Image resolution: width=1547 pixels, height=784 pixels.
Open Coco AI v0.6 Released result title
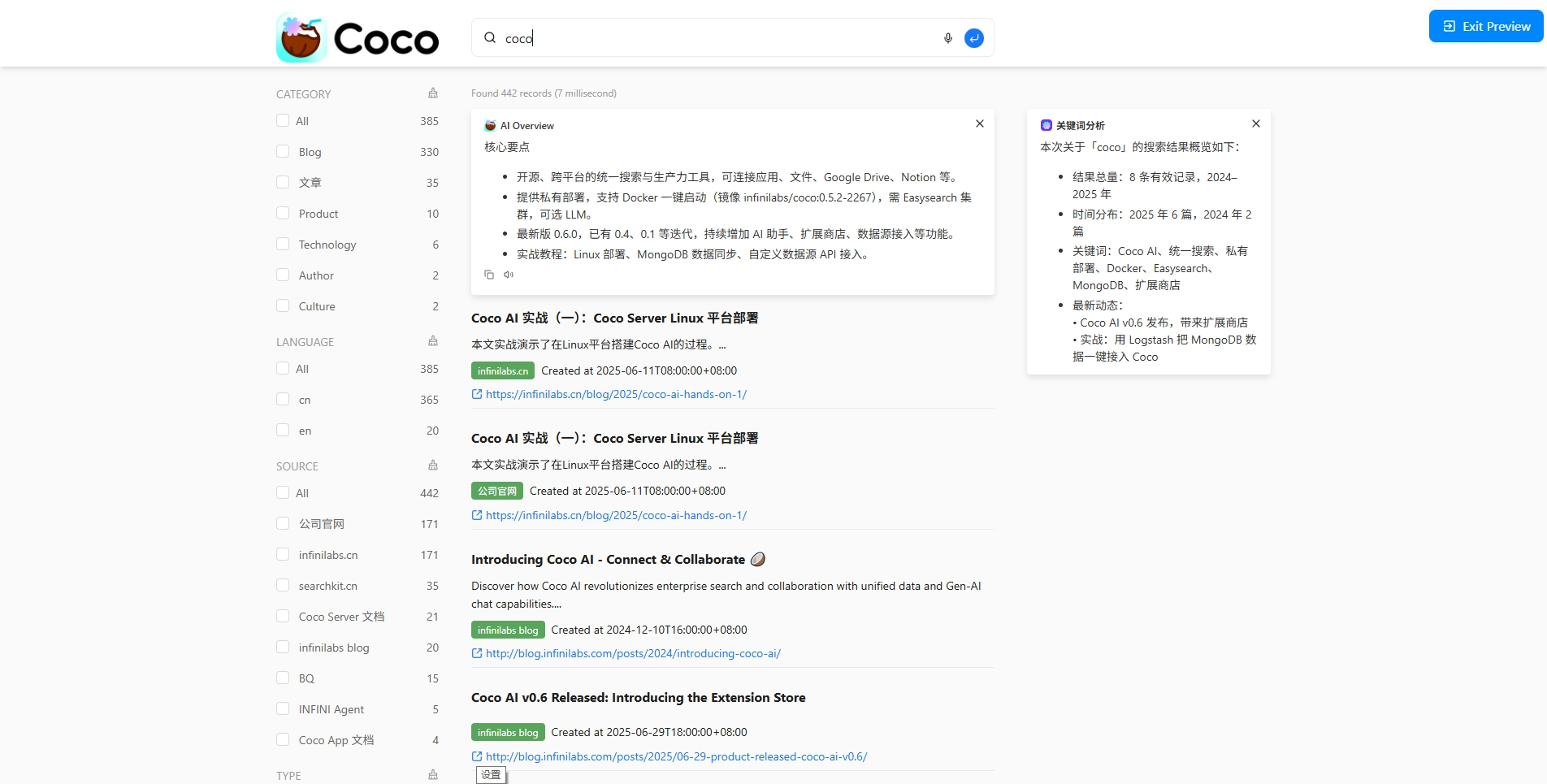[639, 697]
